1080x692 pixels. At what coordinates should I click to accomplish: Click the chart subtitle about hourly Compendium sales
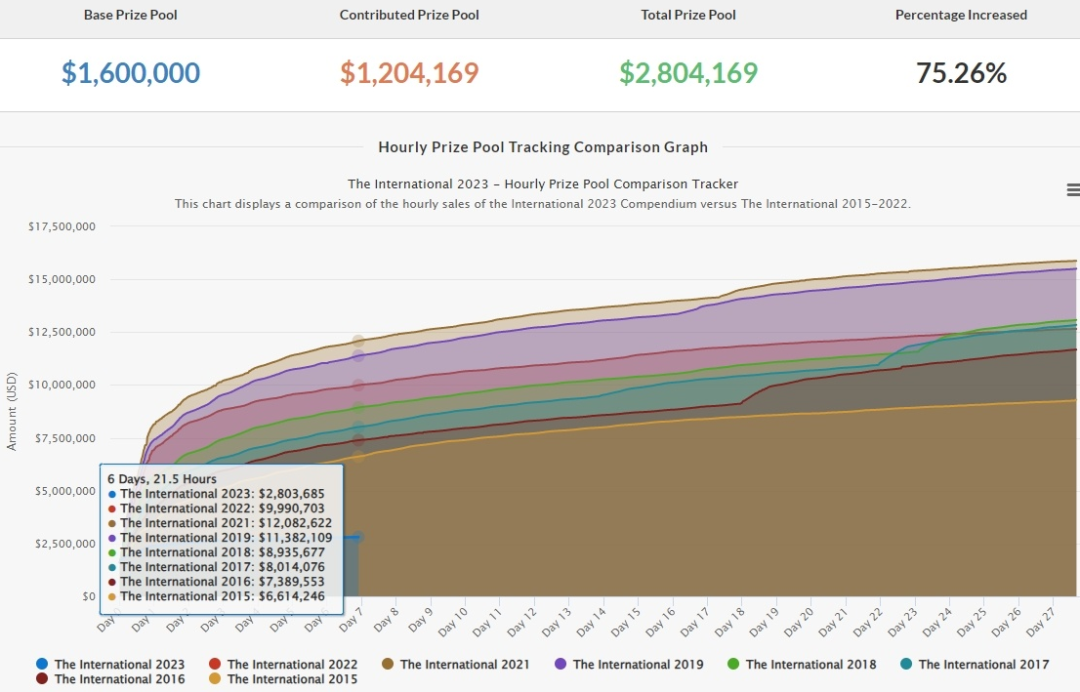coord(543,204)
